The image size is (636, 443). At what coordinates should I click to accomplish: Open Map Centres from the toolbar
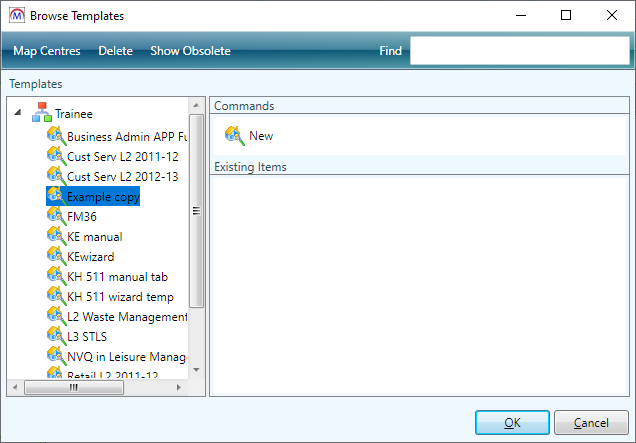[x=47, y=51]
